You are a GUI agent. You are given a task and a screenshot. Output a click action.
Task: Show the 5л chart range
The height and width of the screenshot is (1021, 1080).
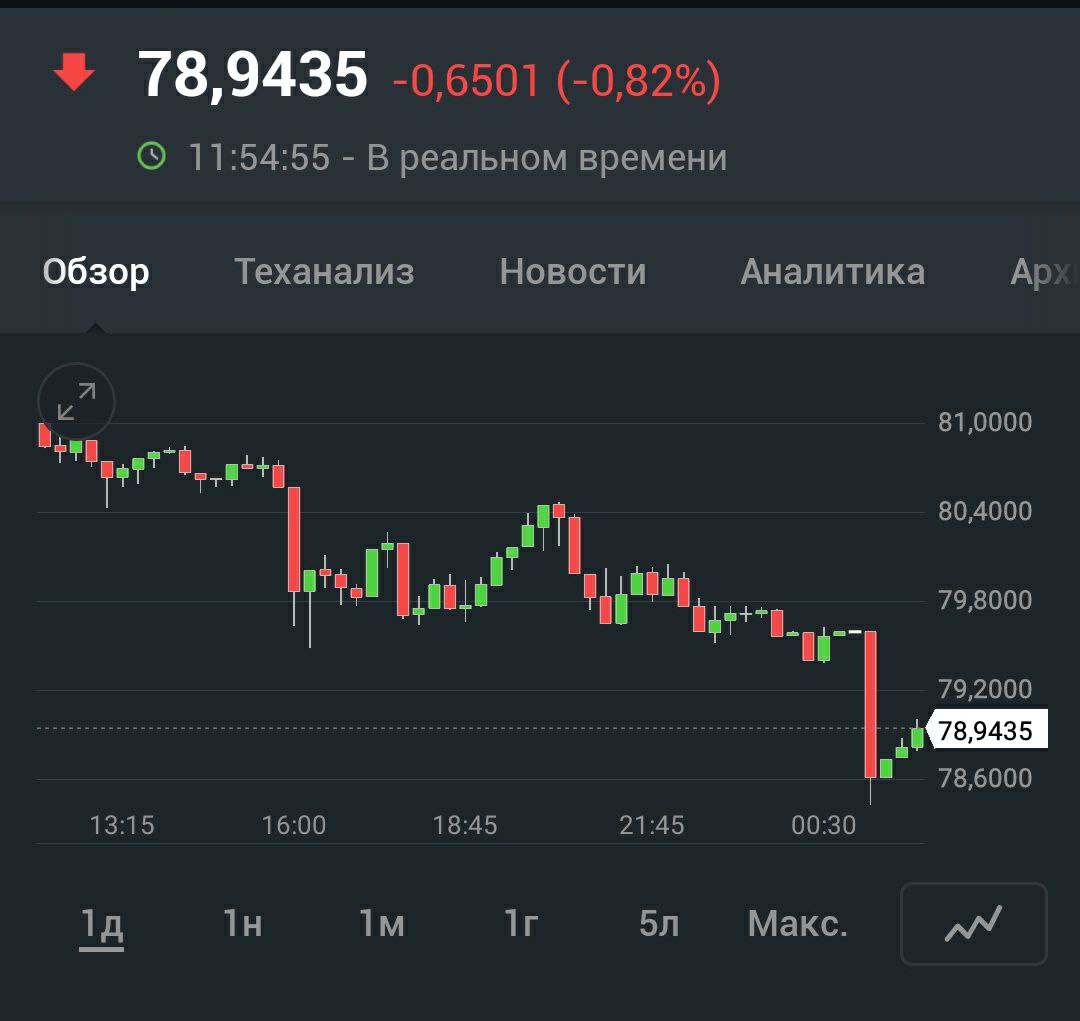click(659, 925)
